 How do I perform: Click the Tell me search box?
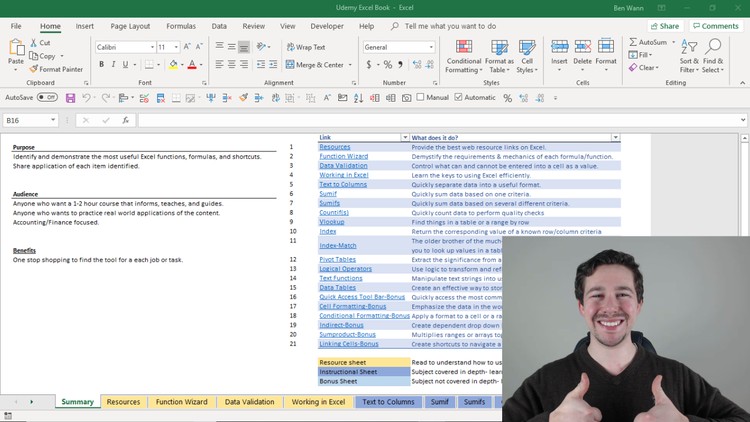[450, 26]
